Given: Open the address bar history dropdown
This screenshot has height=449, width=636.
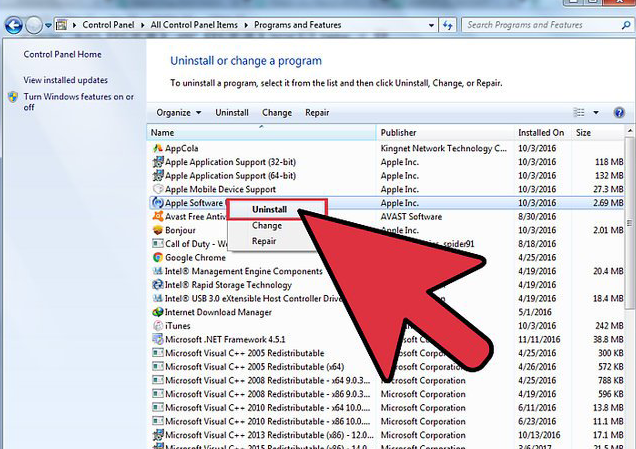Looking at the screenshot, I should click(431, 25).
